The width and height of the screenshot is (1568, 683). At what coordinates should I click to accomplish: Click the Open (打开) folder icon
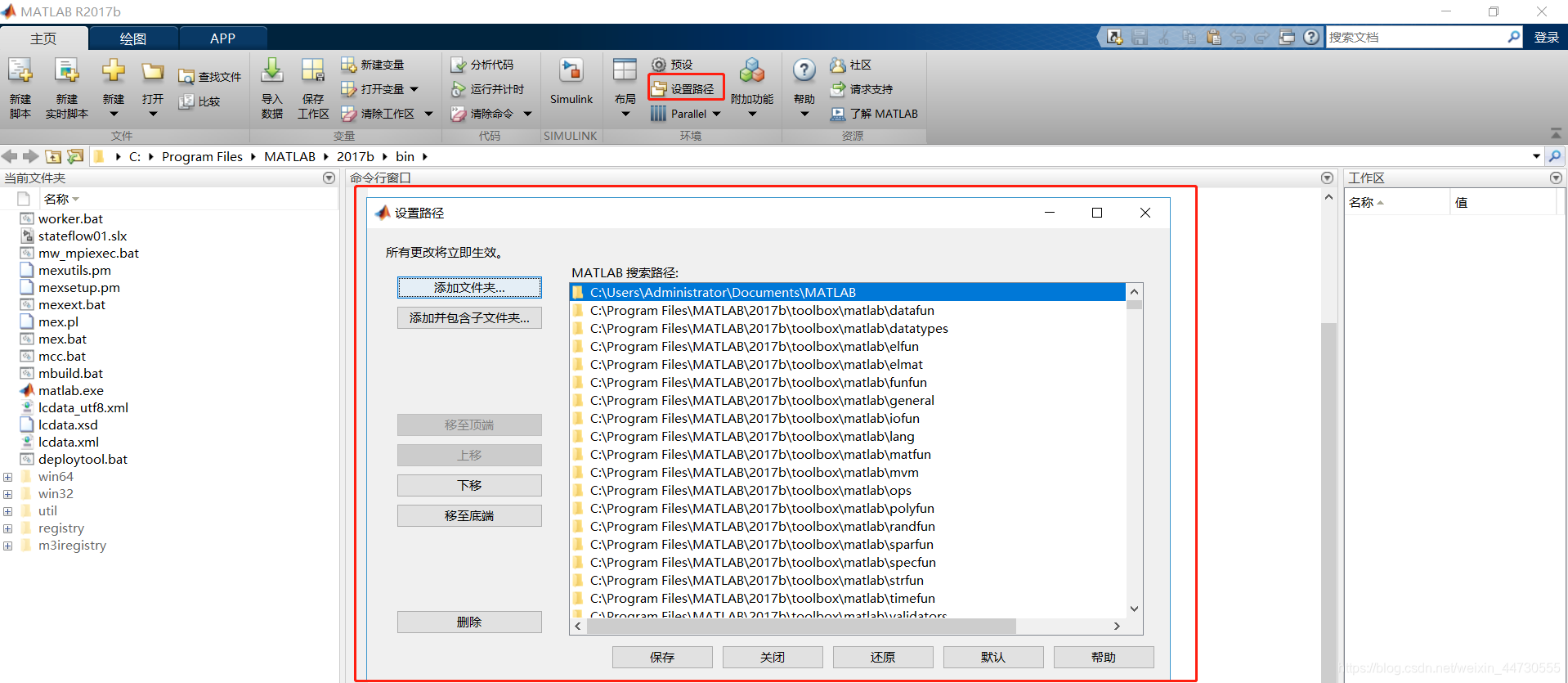point(152,71)
